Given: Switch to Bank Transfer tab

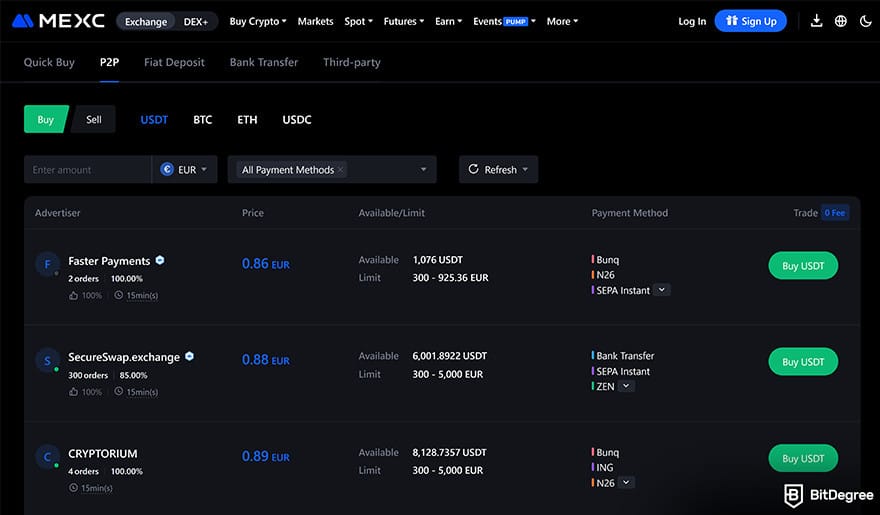Looking at the screenshot, I should tap(264, 62).
